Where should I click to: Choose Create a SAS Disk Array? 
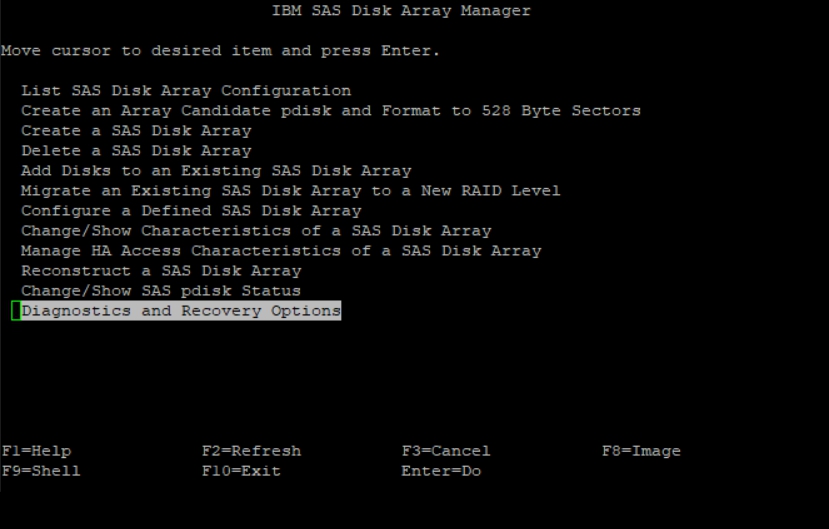tap(136, 131)
